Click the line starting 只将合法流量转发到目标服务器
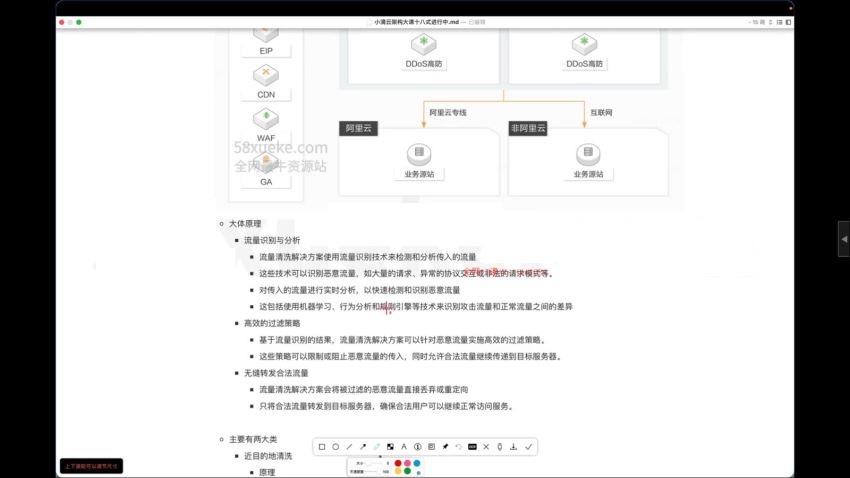 [387, 406]
